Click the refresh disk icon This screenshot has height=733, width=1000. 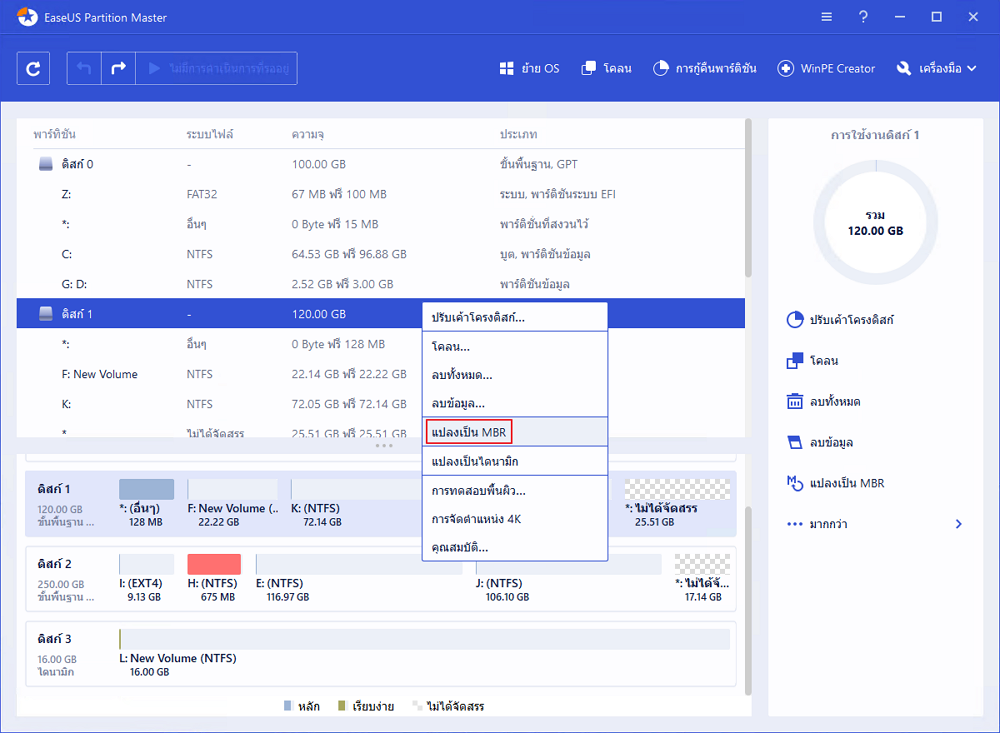33,68
